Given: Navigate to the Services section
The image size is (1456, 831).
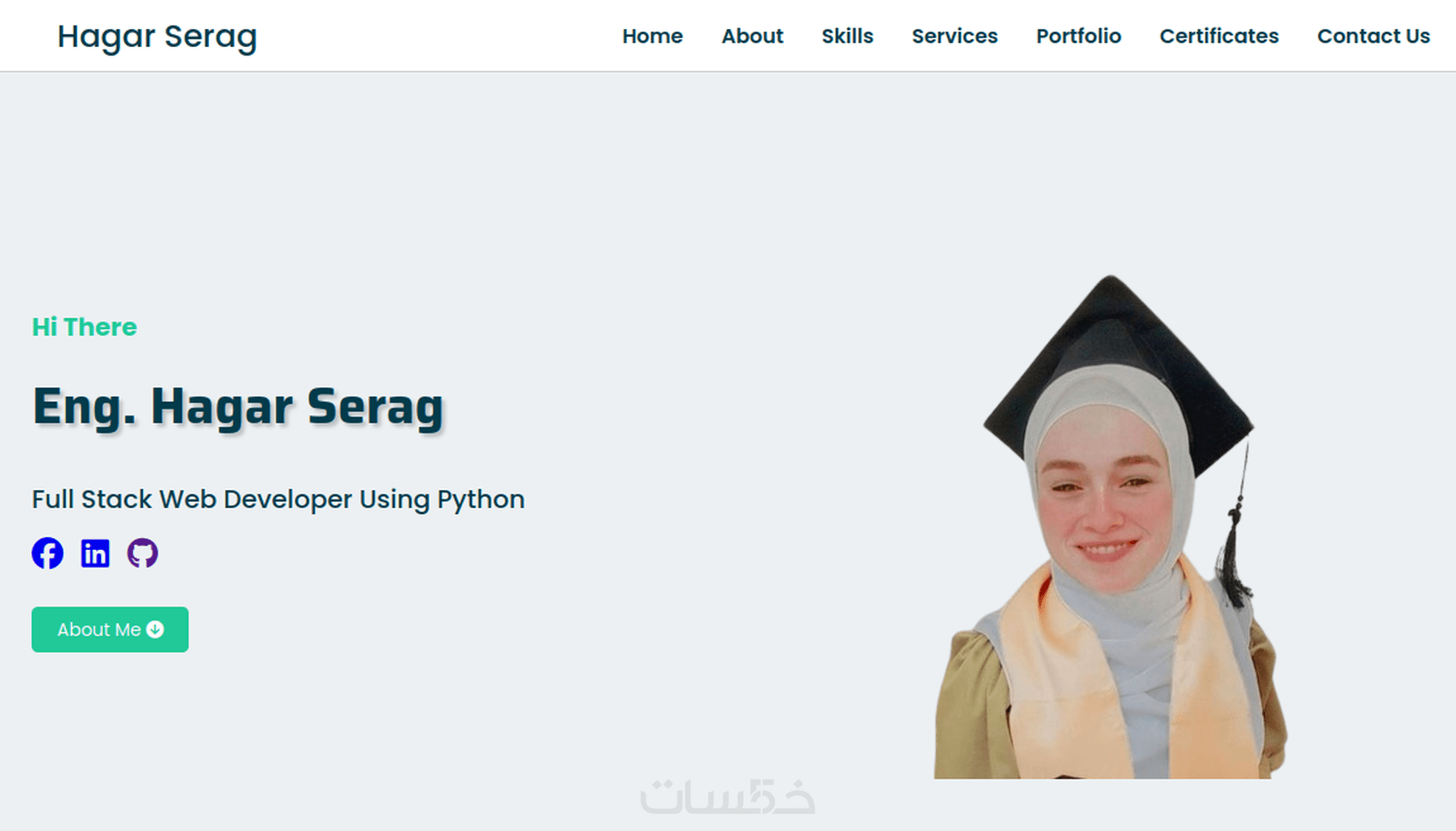Looking at the screenshot, I should (x=954, y=36).
